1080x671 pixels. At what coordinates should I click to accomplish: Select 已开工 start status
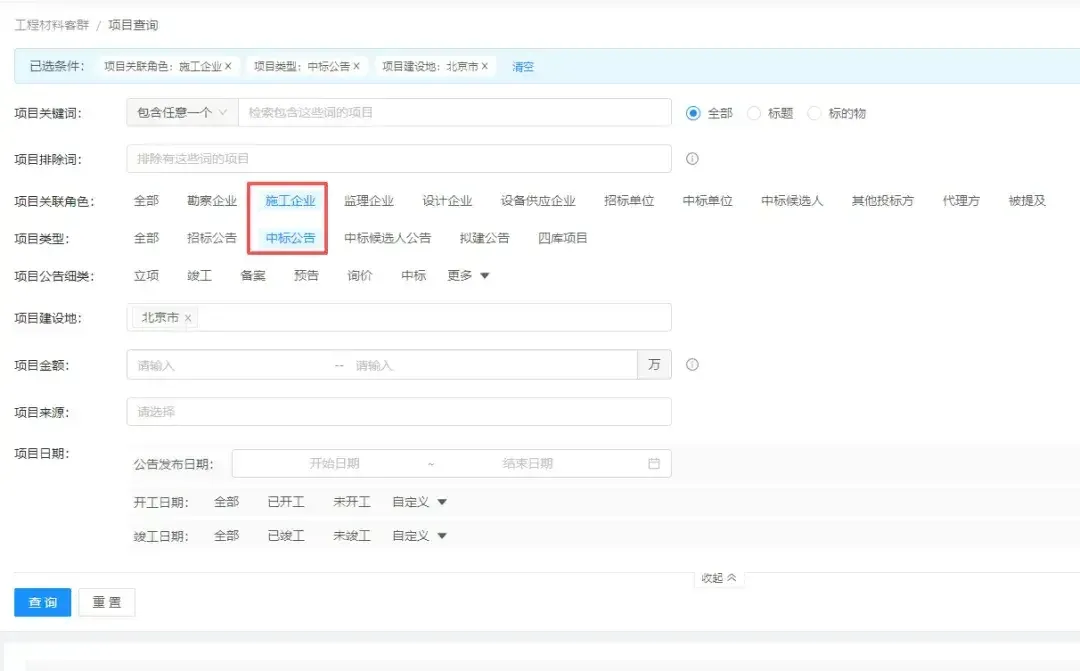pos(286,502)
